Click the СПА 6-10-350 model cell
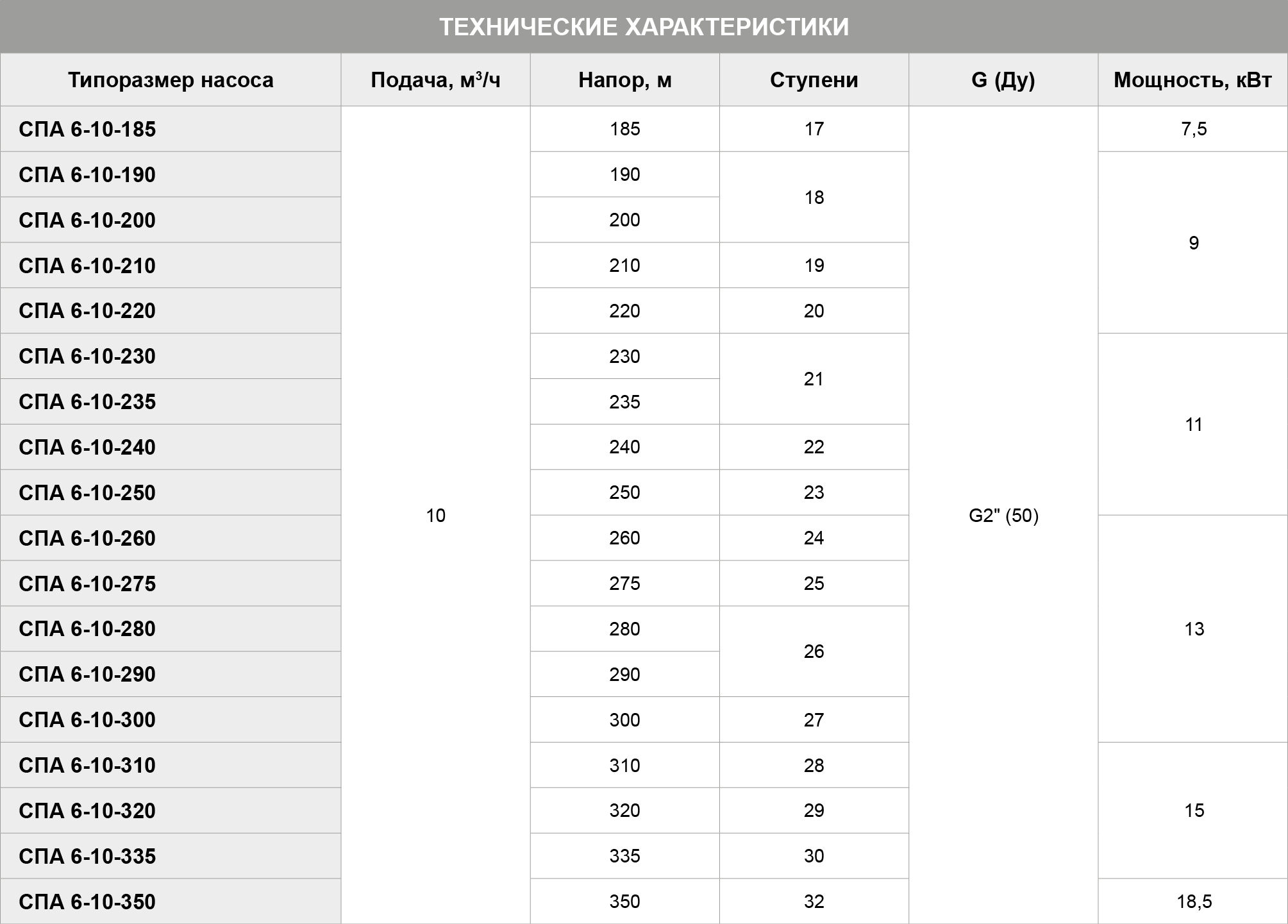The height and width of the screenshot is (924, 1288). pos(171,902)
